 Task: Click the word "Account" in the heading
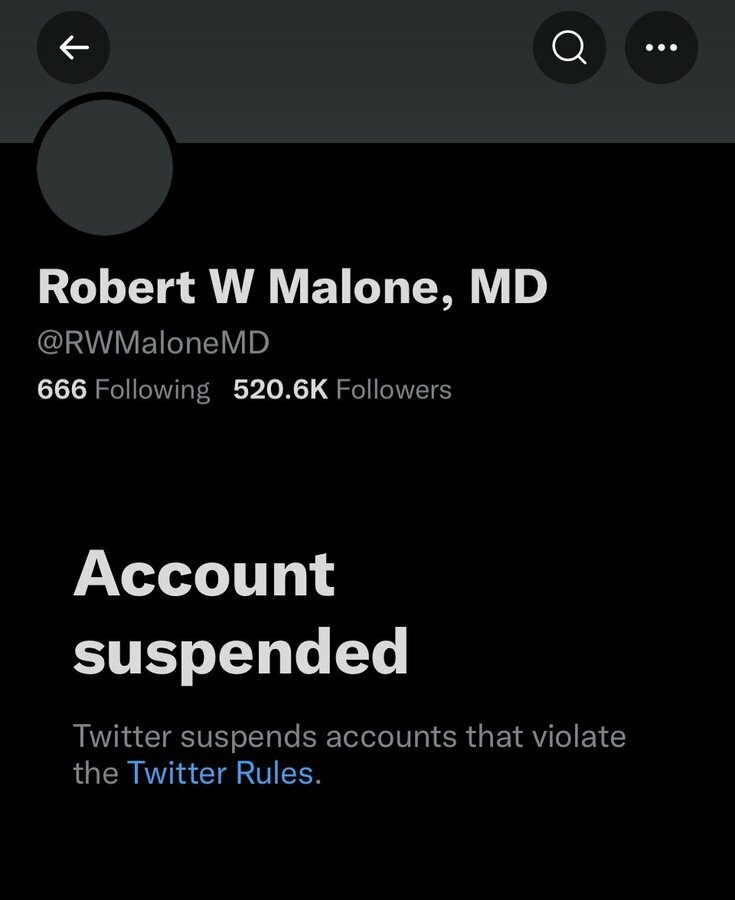pos(204,574)
